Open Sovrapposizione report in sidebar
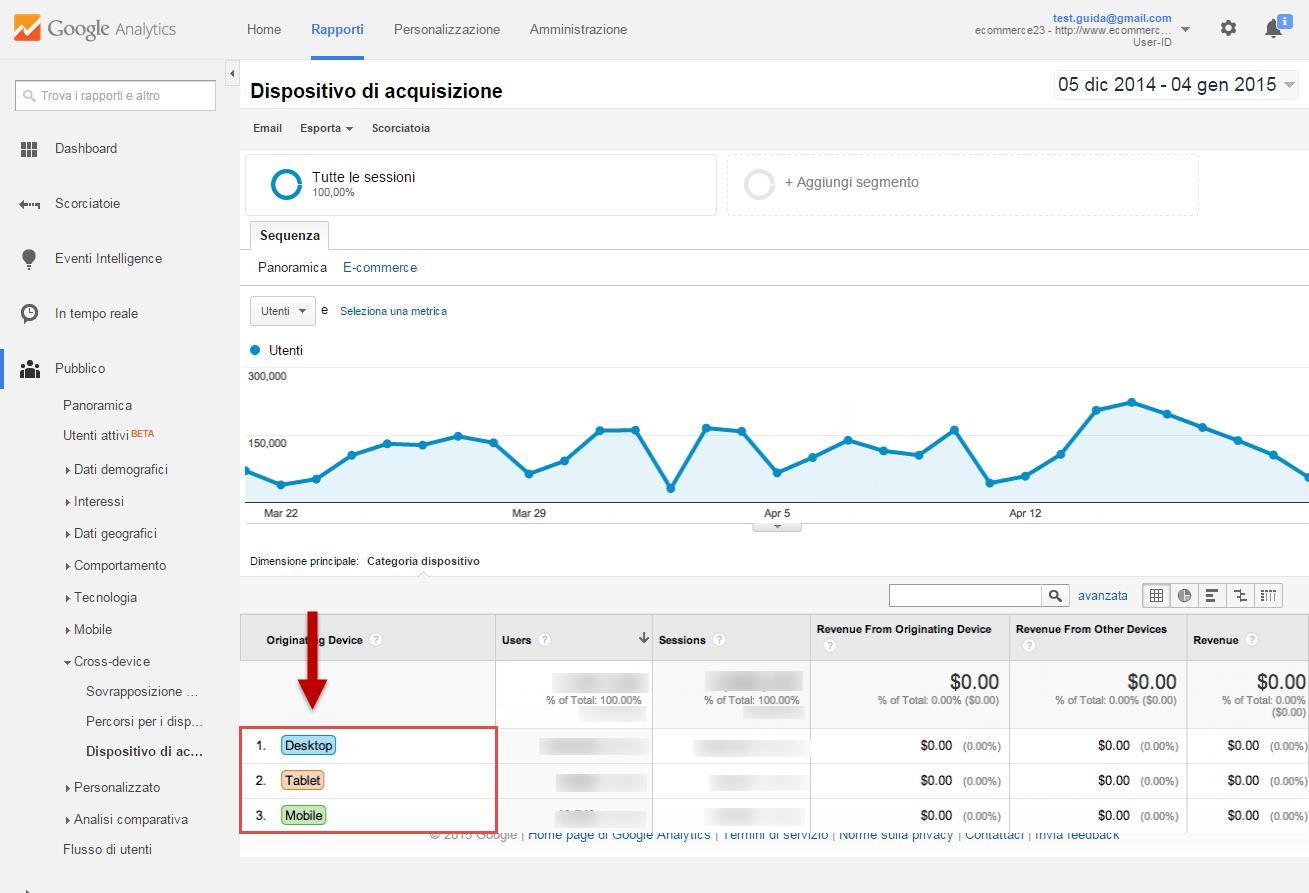This screenshot has width=1309, height=893. tap(142, 692)
